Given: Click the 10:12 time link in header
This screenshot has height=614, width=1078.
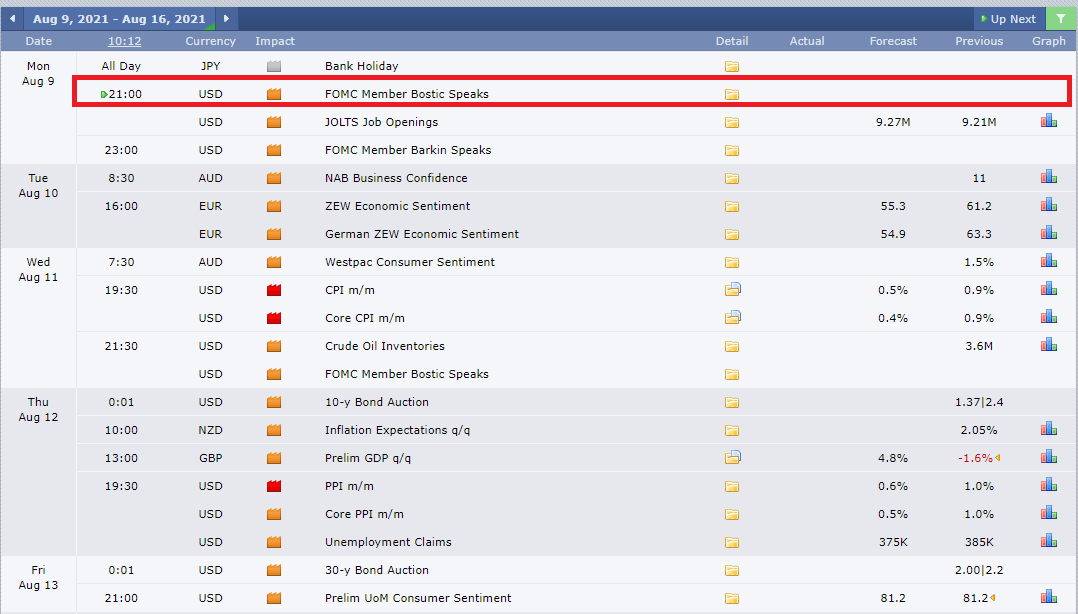Looking at the screenshot, I should tap(124, 41).
